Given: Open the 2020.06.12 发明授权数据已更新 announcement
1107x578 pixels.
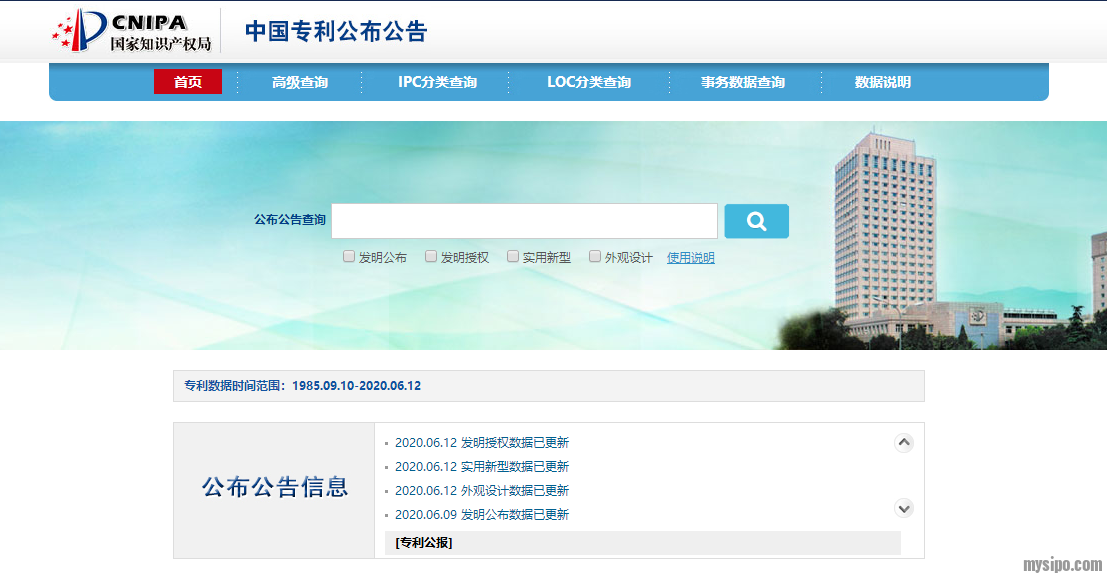Looking at the screenshot, I should (481, 443).
